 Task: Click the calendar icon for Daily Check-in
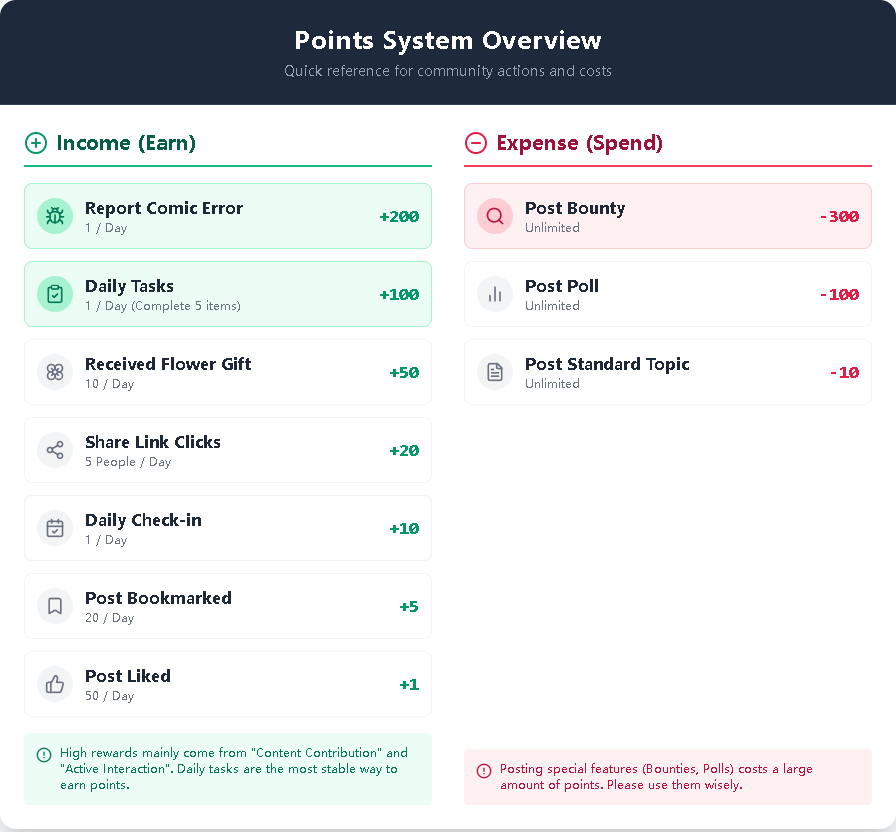point(55,528)
